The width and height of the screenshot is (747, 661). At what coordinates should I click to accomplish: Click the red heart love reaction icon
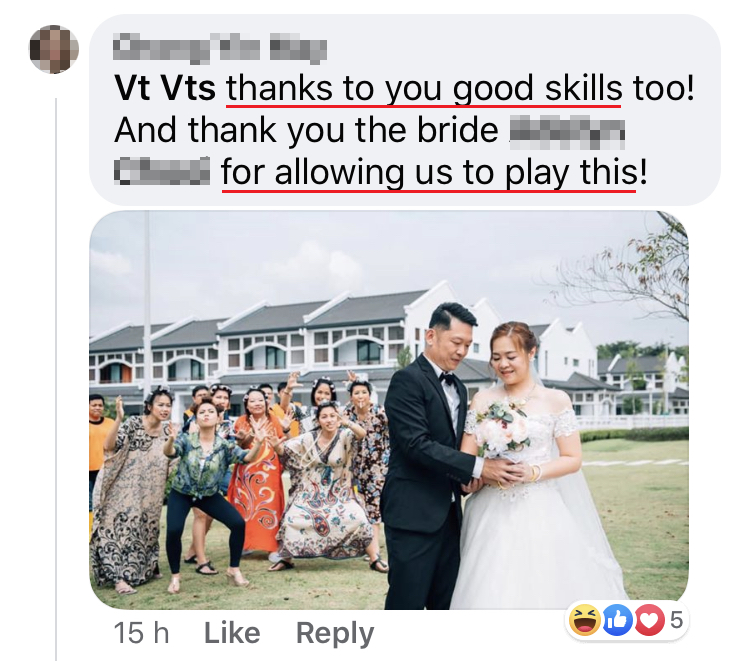click(x=649, y=620)
